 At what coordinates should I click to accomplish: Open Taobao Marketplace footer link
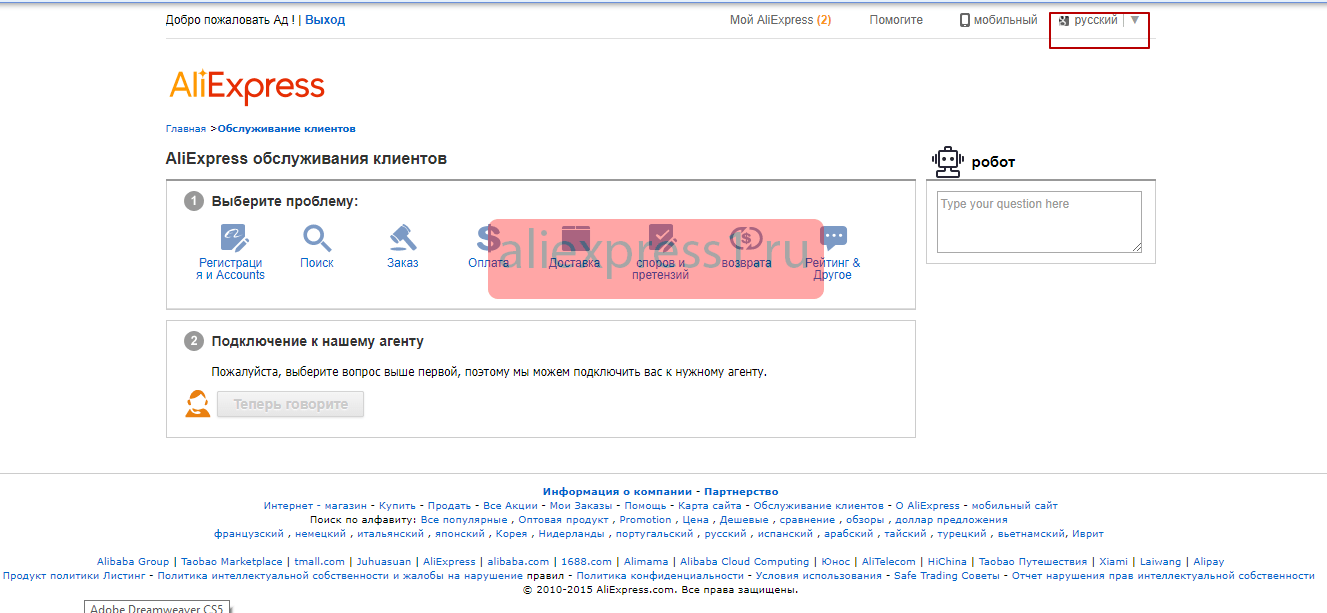pyautogui.click(x=232, y=562)
